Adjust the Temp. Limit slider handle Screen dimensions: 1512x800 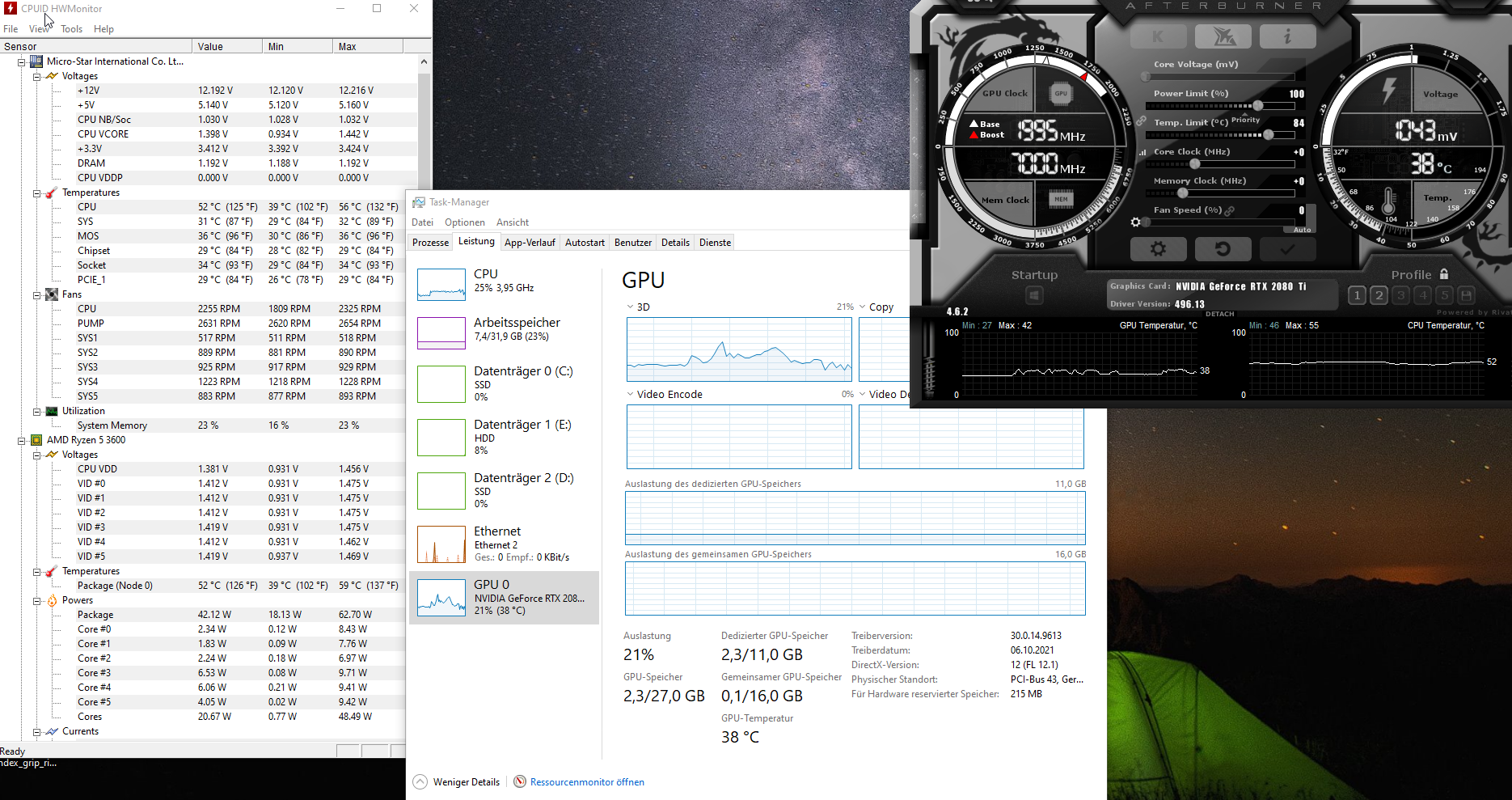point(1269,135)
